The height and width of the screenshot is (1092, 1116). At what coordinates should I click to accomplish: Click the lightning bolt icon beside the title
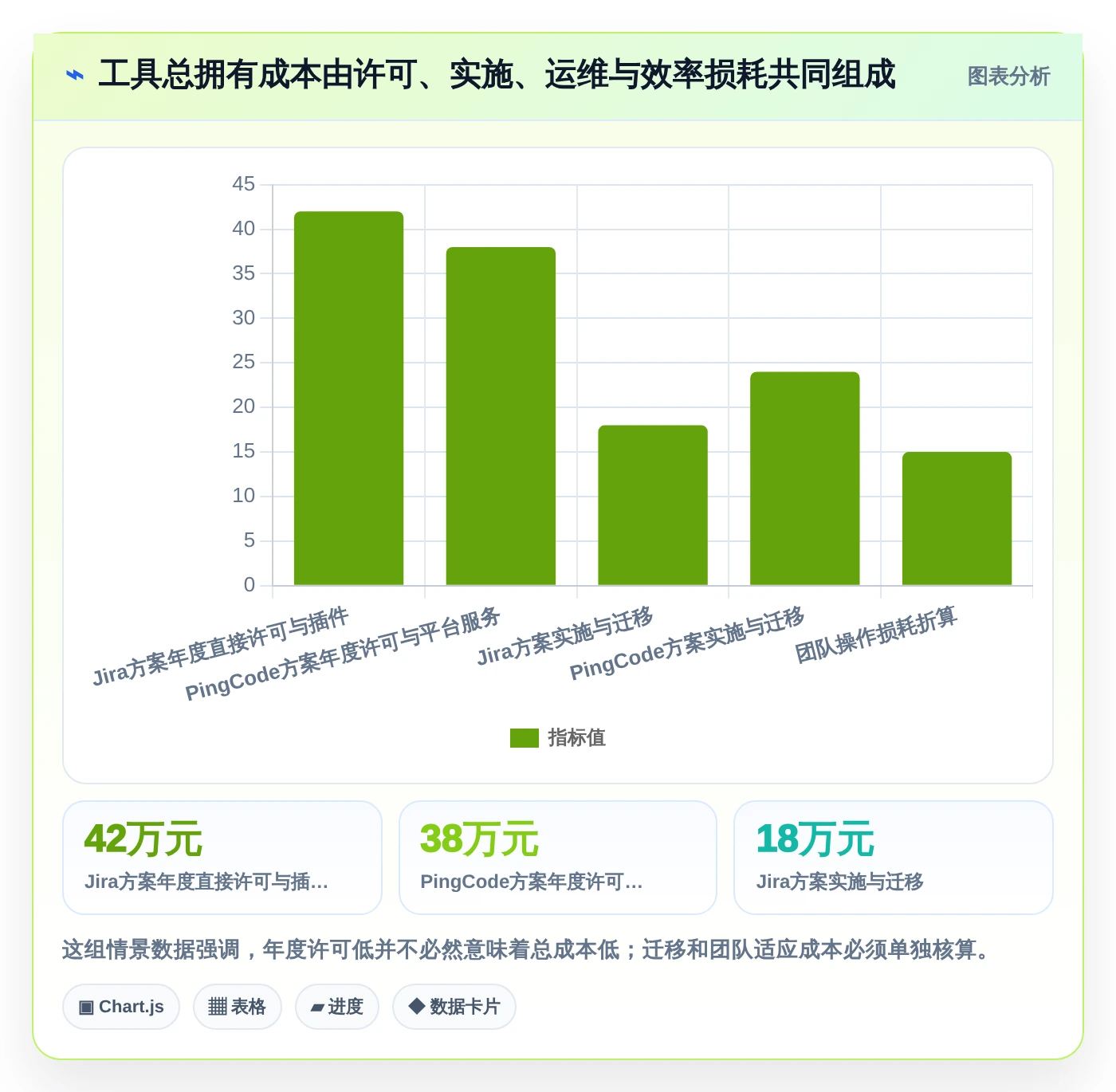74,76
